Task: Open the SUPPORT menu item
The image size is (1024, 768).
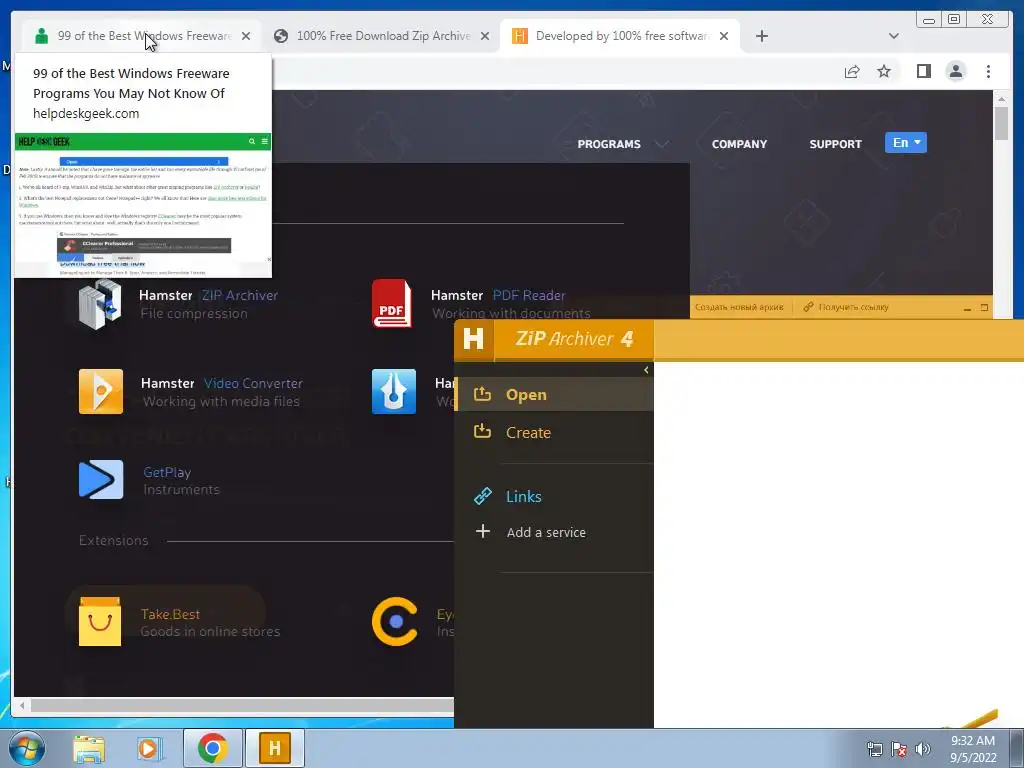Action: point(835,144)
